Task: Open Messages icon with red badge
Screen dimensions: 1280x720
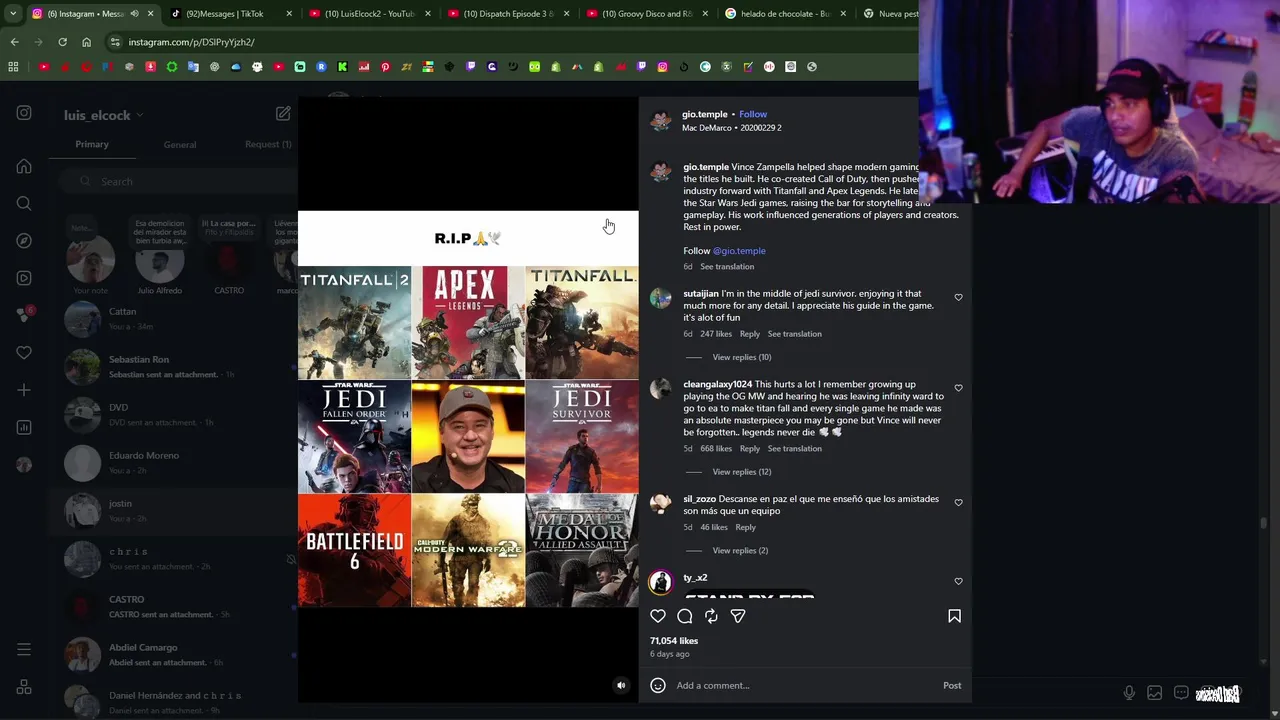Action: click(24, 315)
